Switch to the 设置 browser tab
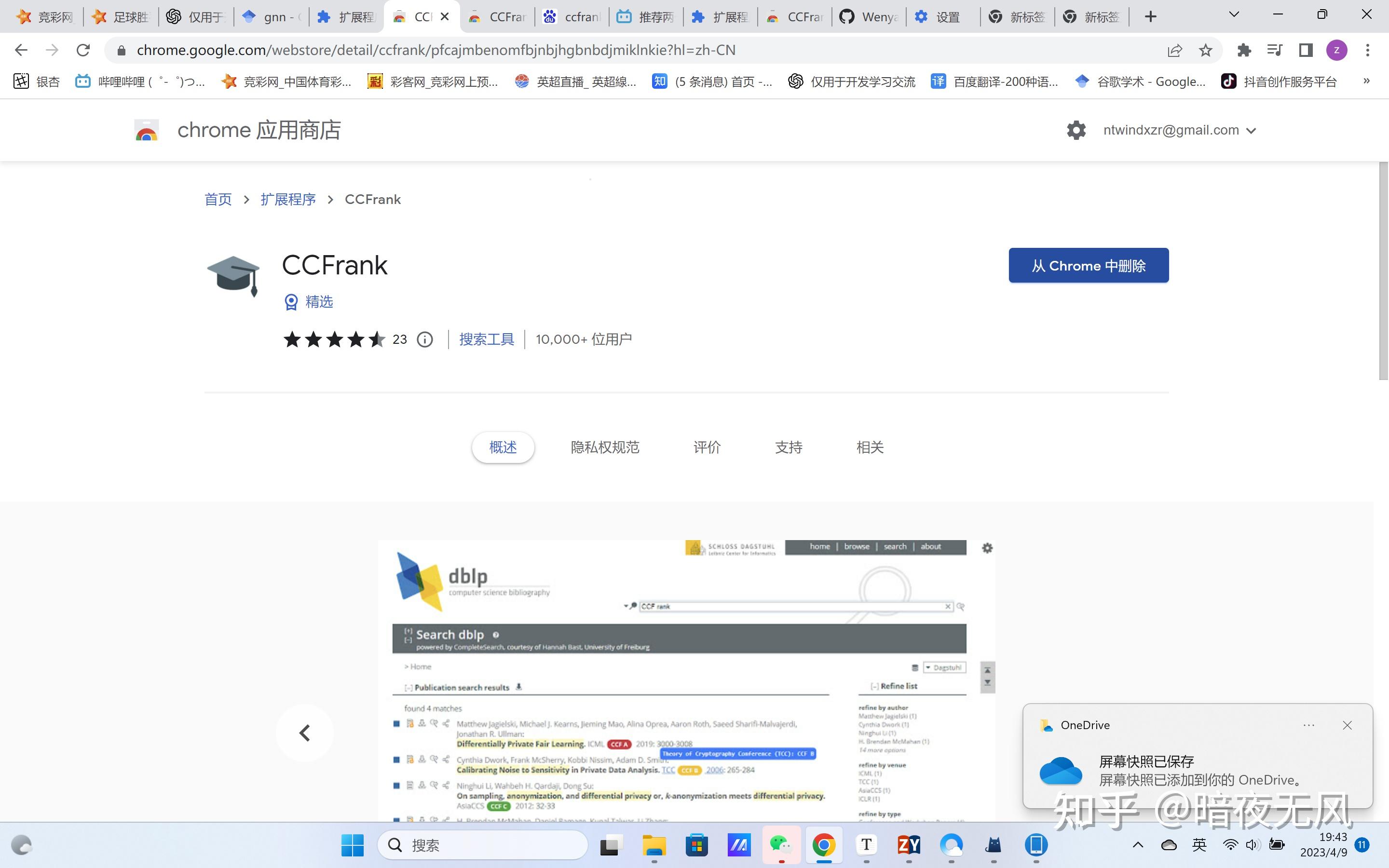 (943, 17)
